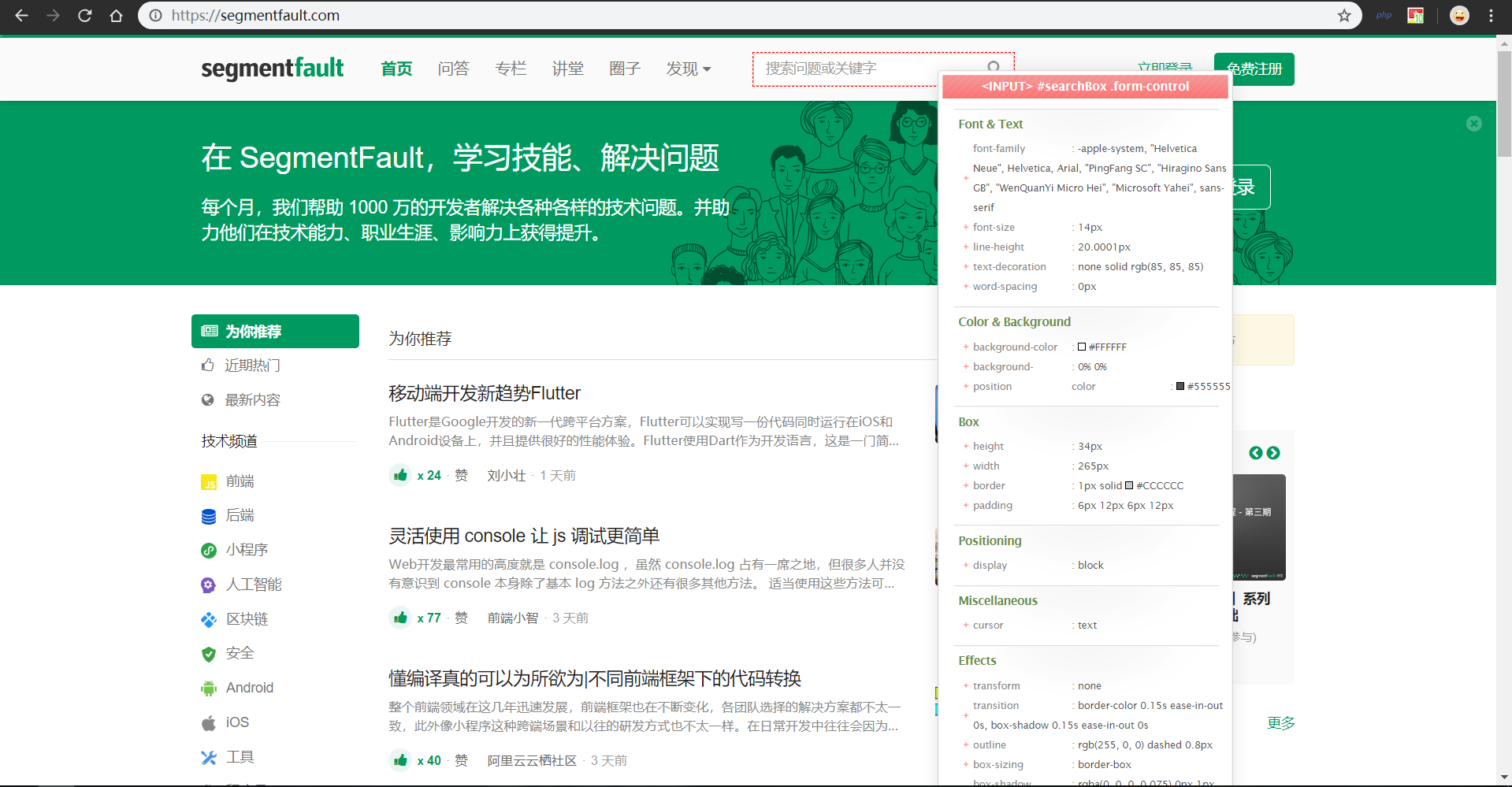Open the 懂编译真的可以为所欲为 article title

click(x=595, y=678)
